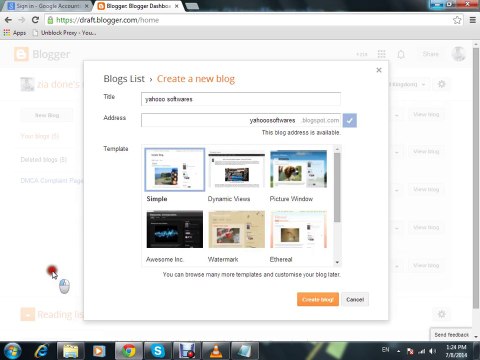480x360 pixels.
Task: Click the template list scrollbar thumb
Action: pos(337,187)
